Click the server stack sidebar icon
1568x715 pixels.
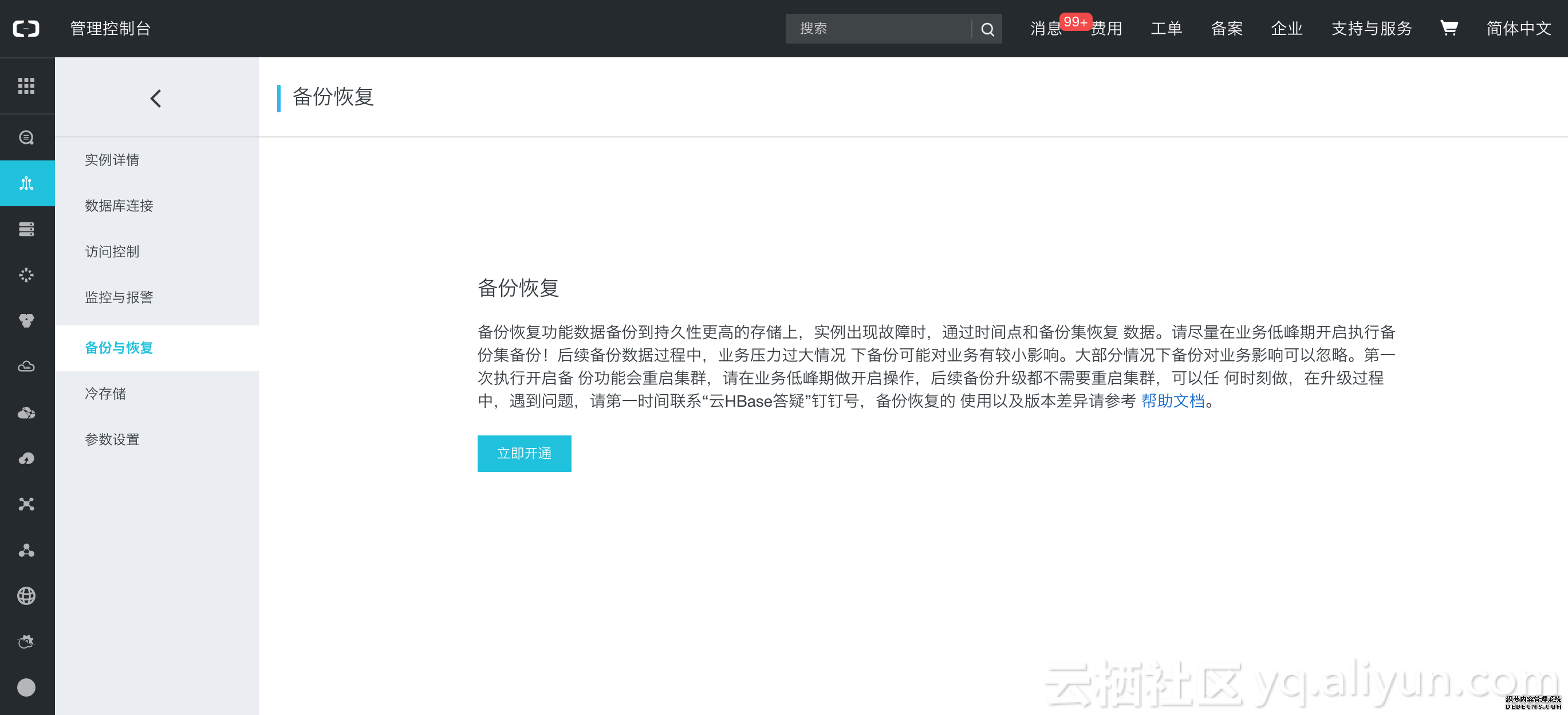26,229
